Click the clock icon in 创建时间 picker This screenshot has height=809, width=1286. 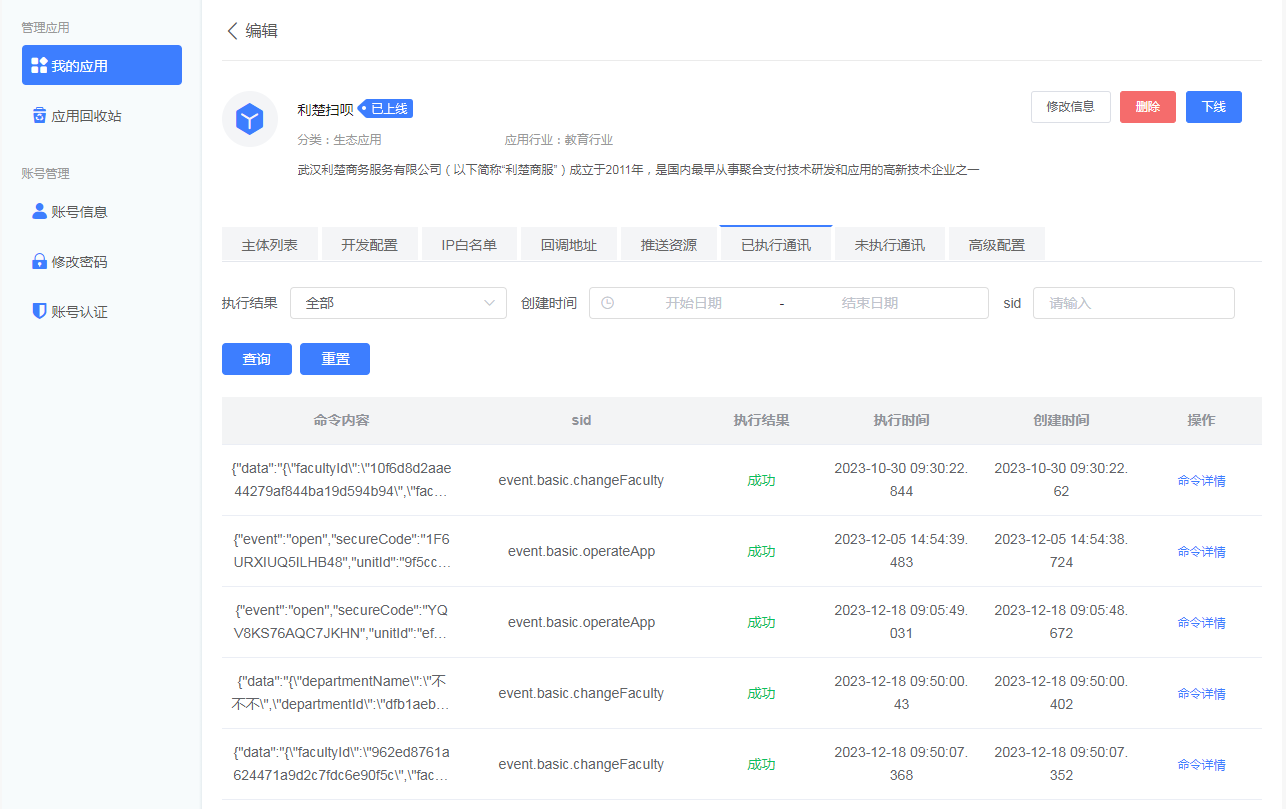pyautogui.click(x=609, y=302)
